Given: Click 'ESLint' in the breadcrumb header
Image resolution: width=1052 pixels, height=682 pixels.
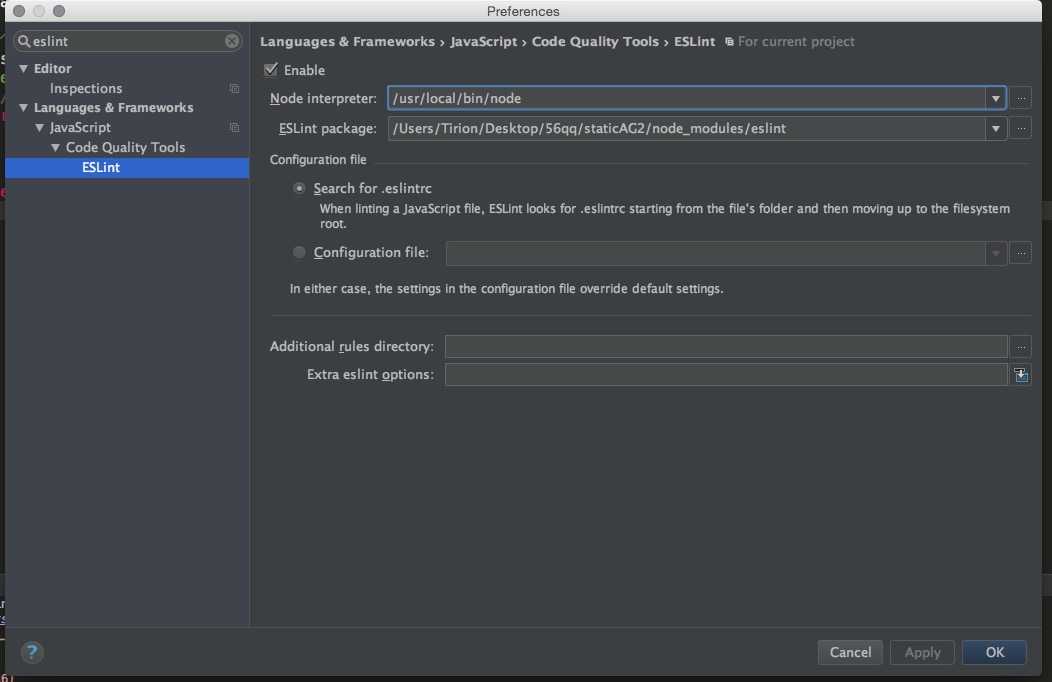Looking at the screenshot, I should click(694, 42).
